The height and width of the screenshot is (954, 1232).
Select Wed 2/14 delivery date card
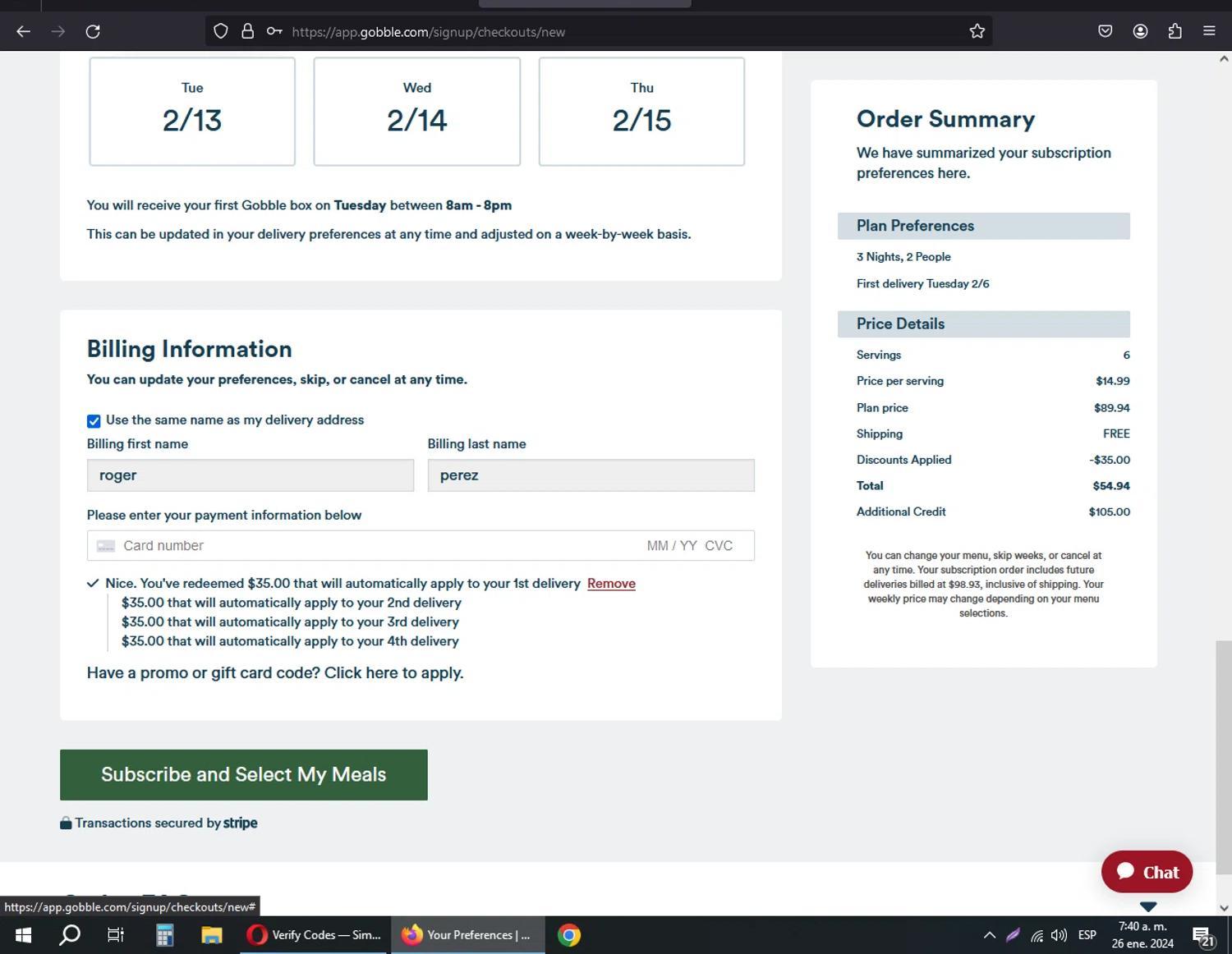[417, 111]
